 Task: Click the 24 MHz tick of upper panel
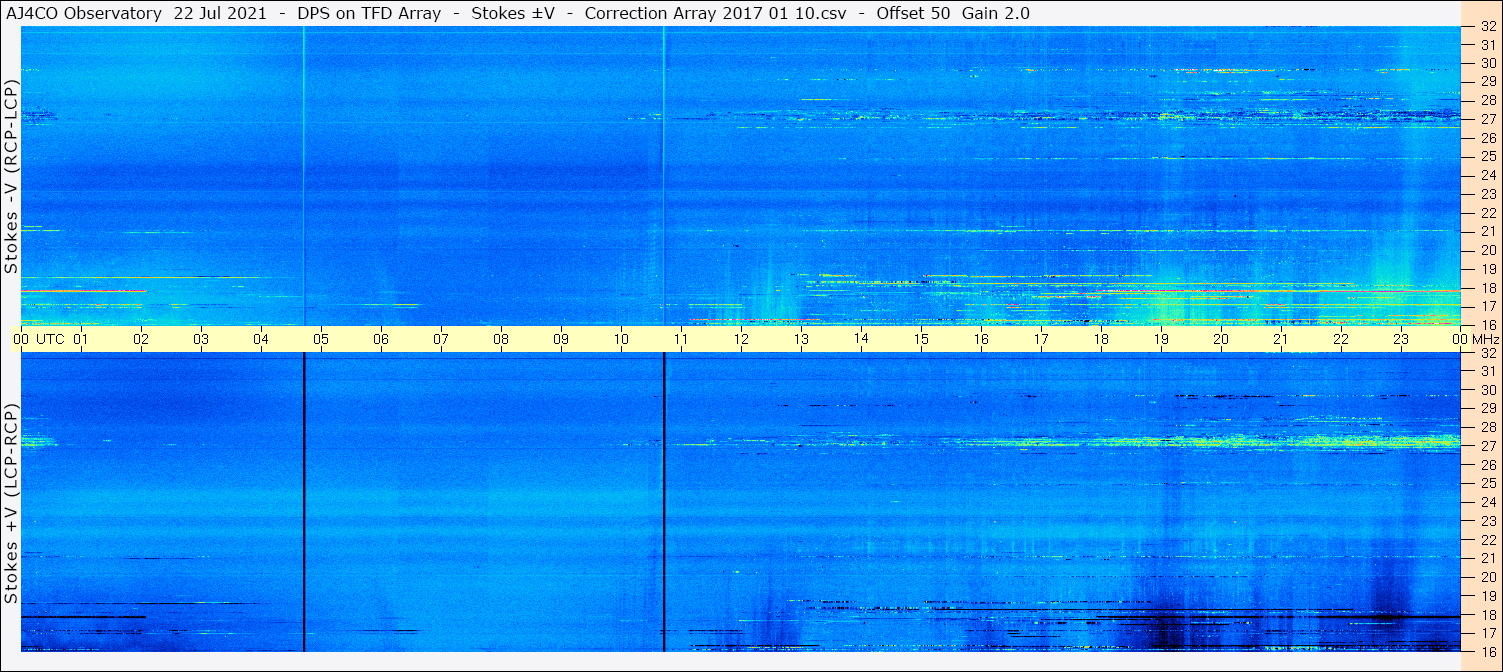click(x=1488, y=175)
